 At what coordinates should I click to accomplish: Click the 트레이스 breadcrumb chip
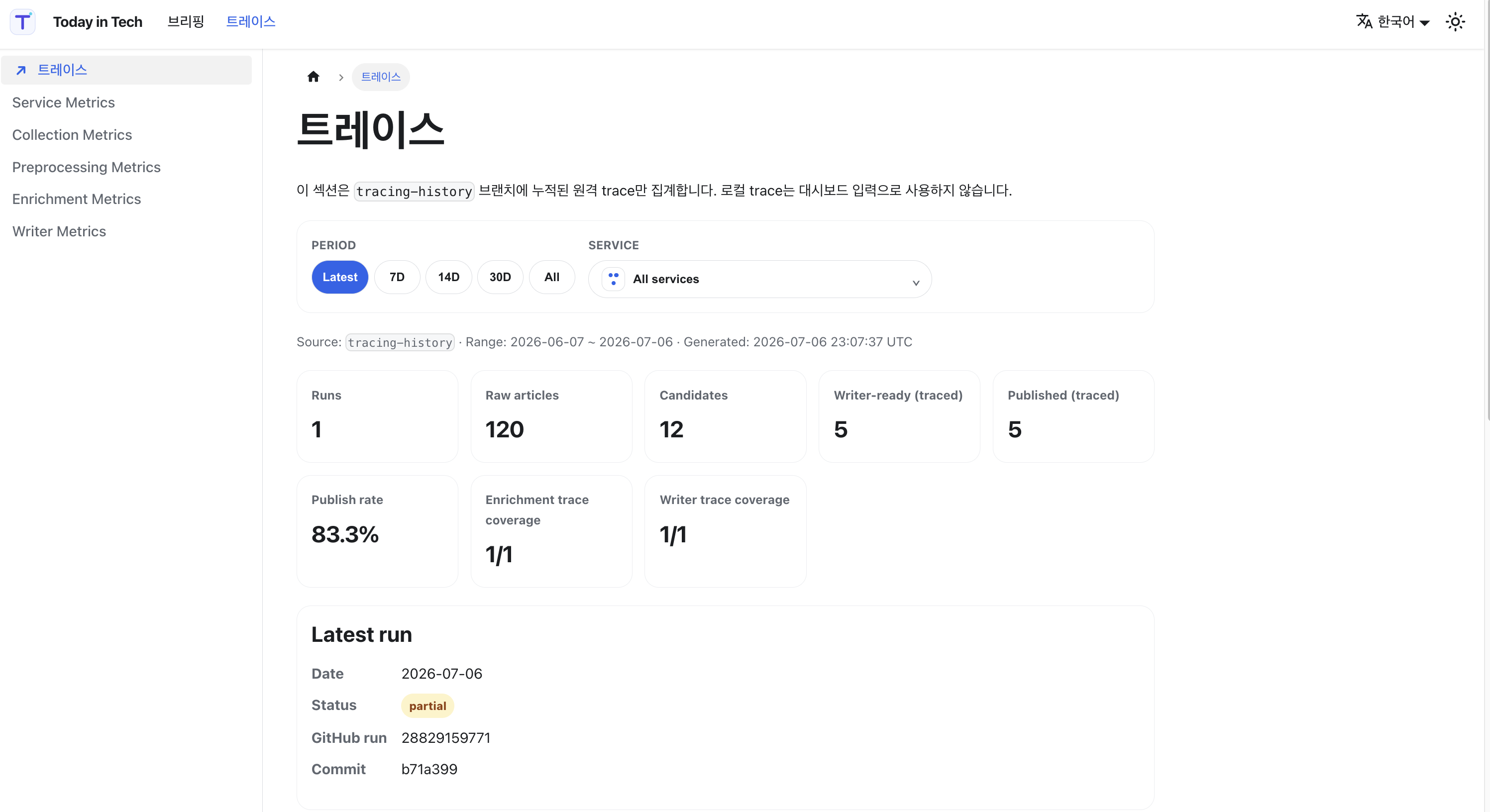[381, 77]
